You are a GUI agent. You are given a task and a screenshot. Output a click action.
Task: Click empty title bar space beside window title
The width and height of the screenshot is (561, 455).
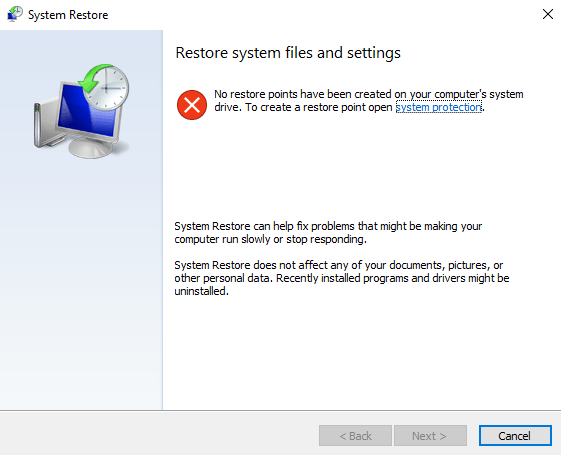click(x=322, y=14)
